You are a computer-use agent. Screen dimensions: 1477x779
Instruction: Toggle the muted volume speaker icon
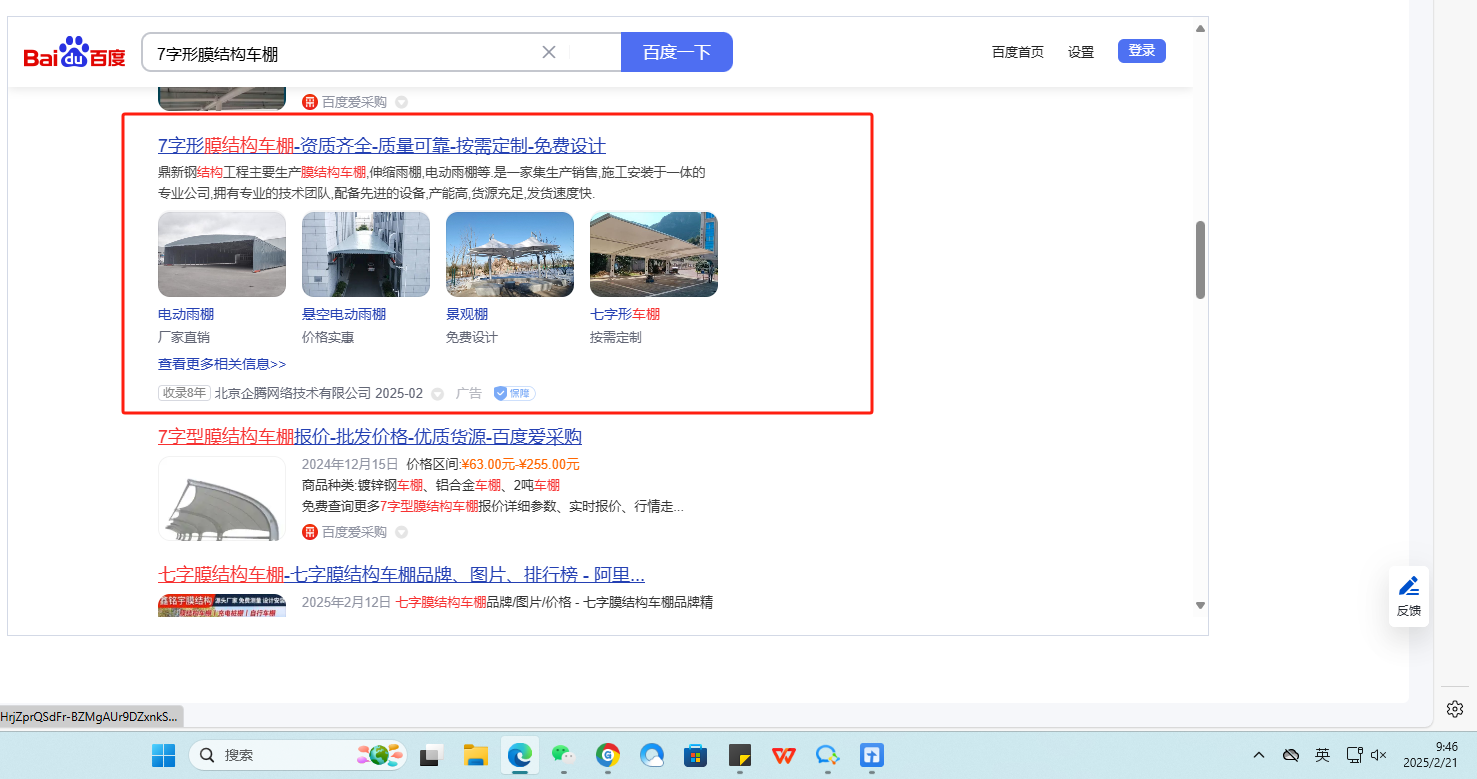click(1379, 755)
